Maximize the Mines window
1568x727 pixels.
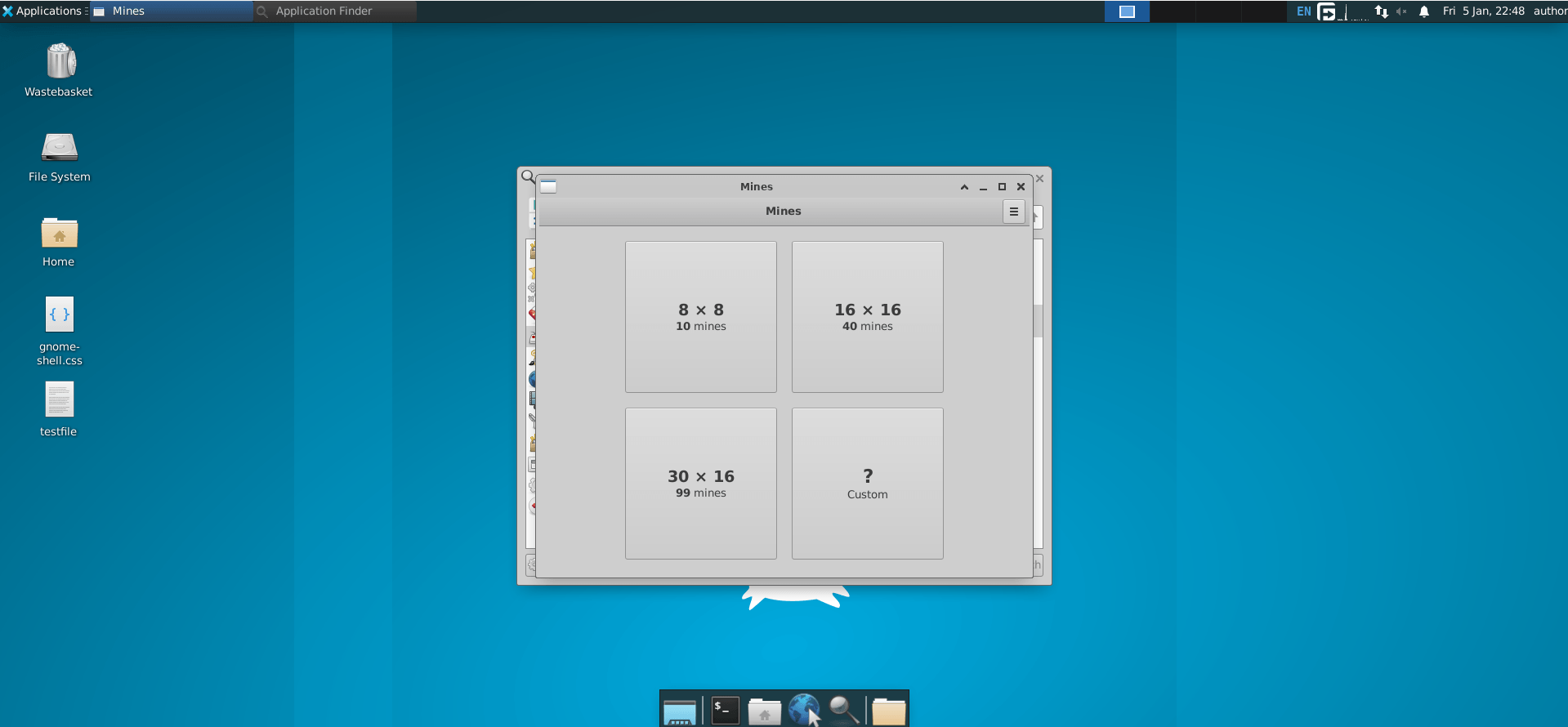coord(1002,187)
